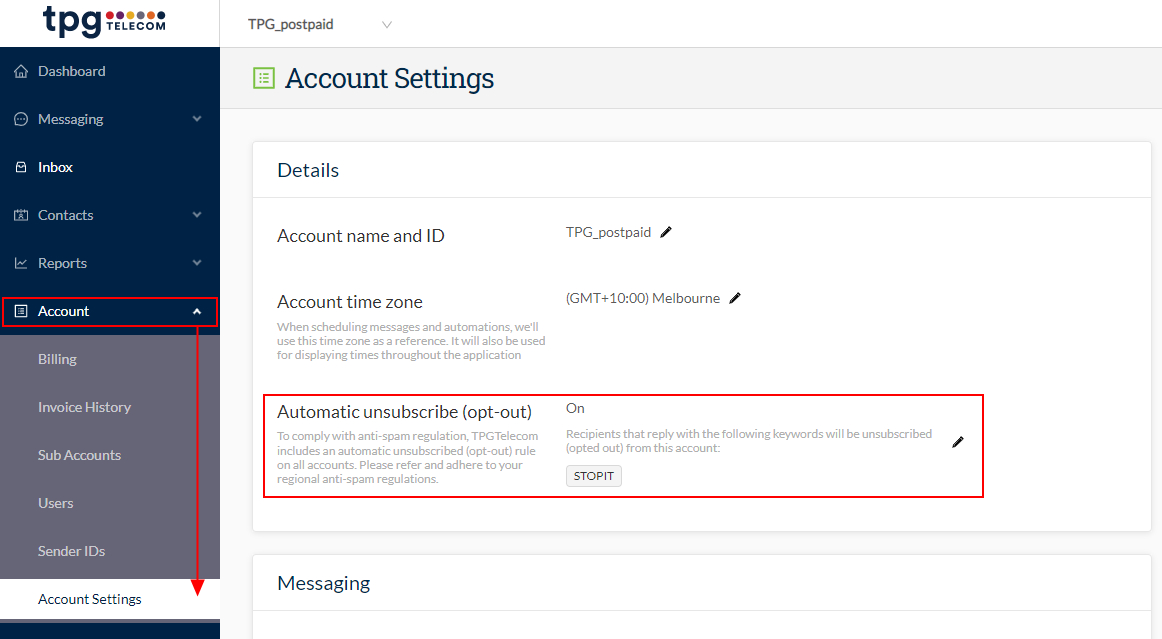Edit the account name with the pencil icon
This screenshot has width=1162, height=639.
pos(667,231)
